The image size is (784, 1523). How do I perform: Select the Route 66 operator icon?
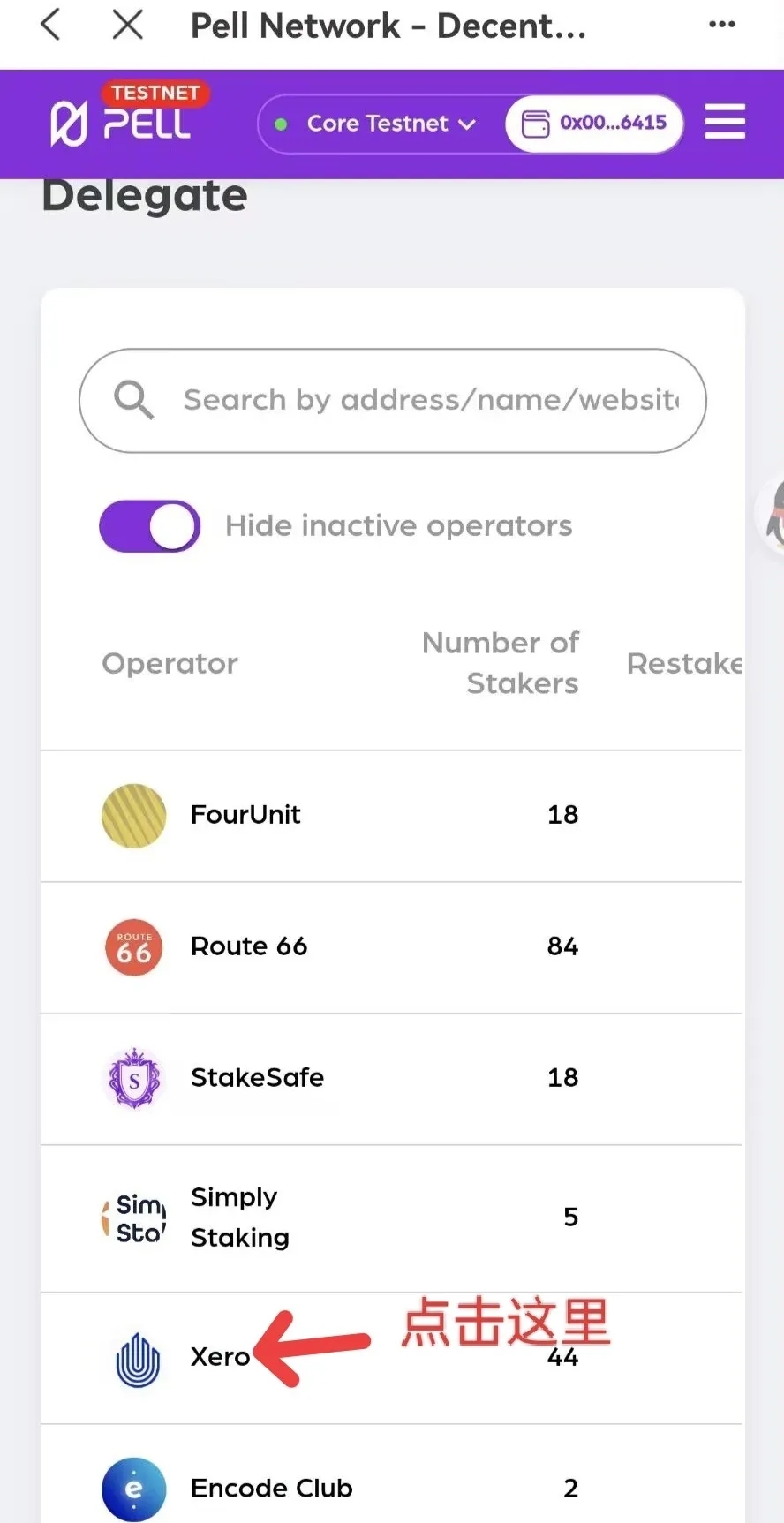tap(134, 947)
